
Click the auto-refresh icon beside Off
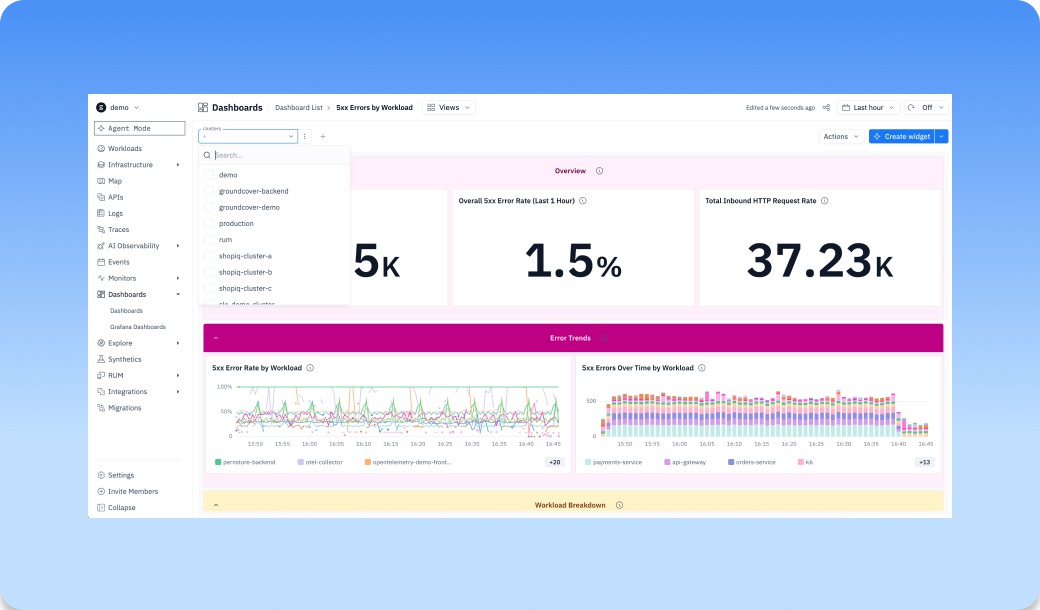(911, 107)
